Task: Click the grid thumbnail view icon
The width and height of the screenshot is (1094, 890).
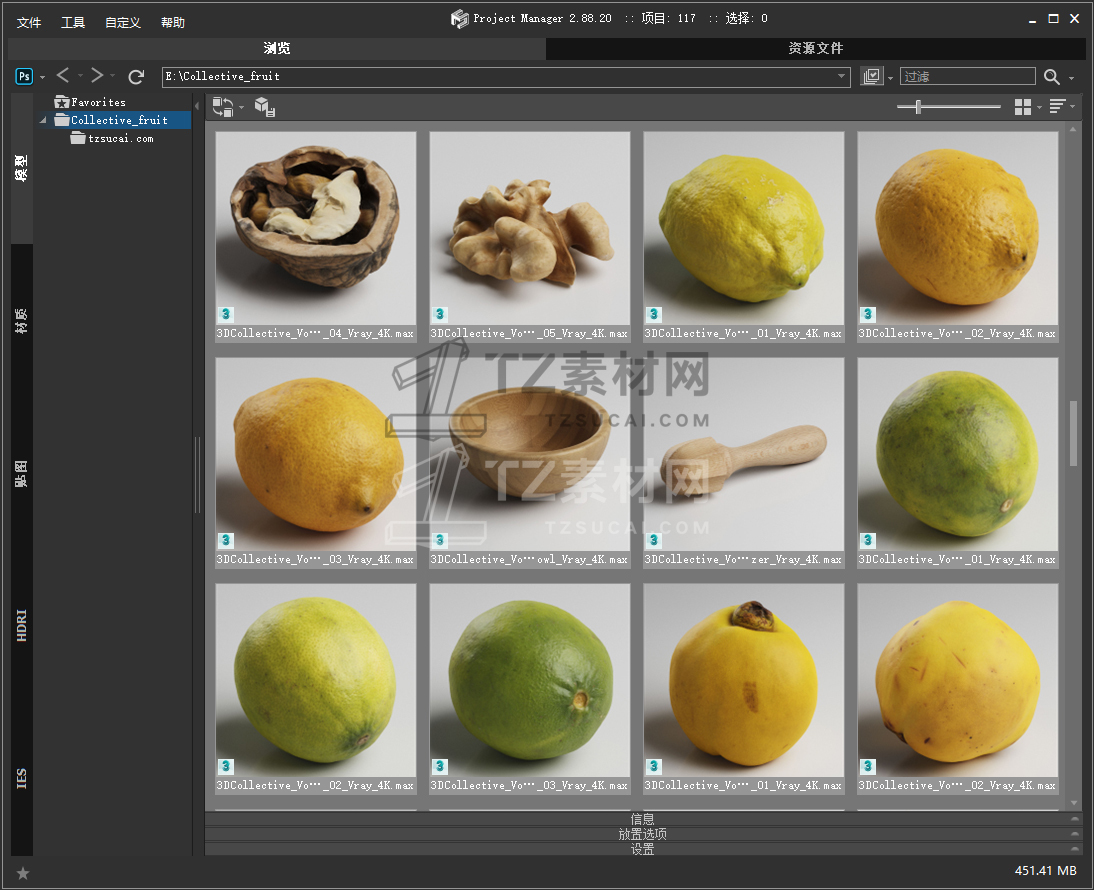Action: [1022, 107]
